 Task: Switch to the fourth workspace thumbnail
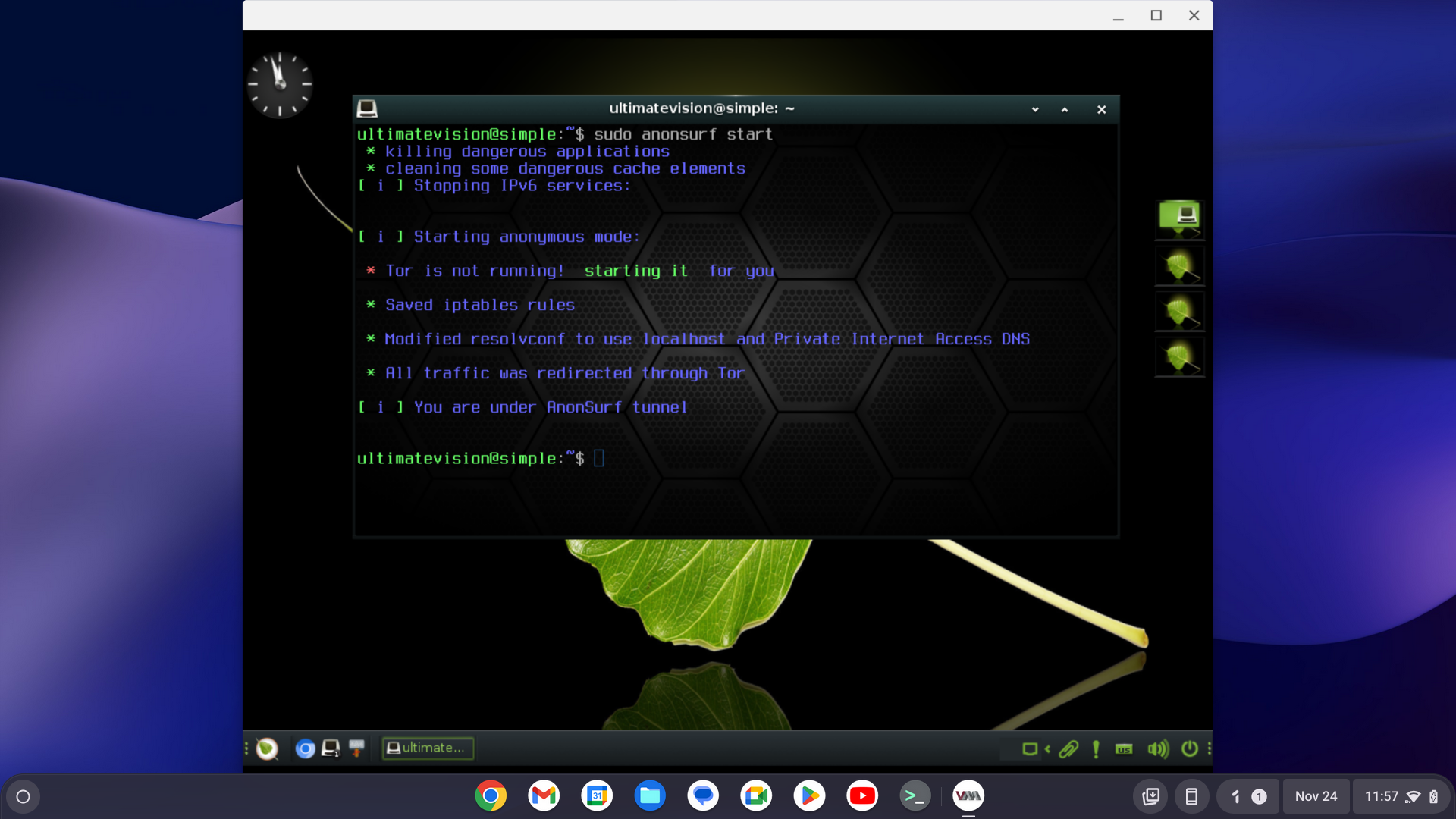tap(1179, 357)
